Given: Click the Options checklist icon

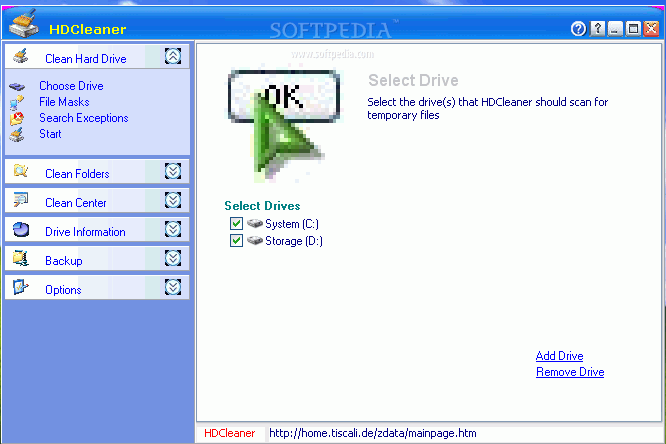Looking at the screenshot, I should point(20,287).
